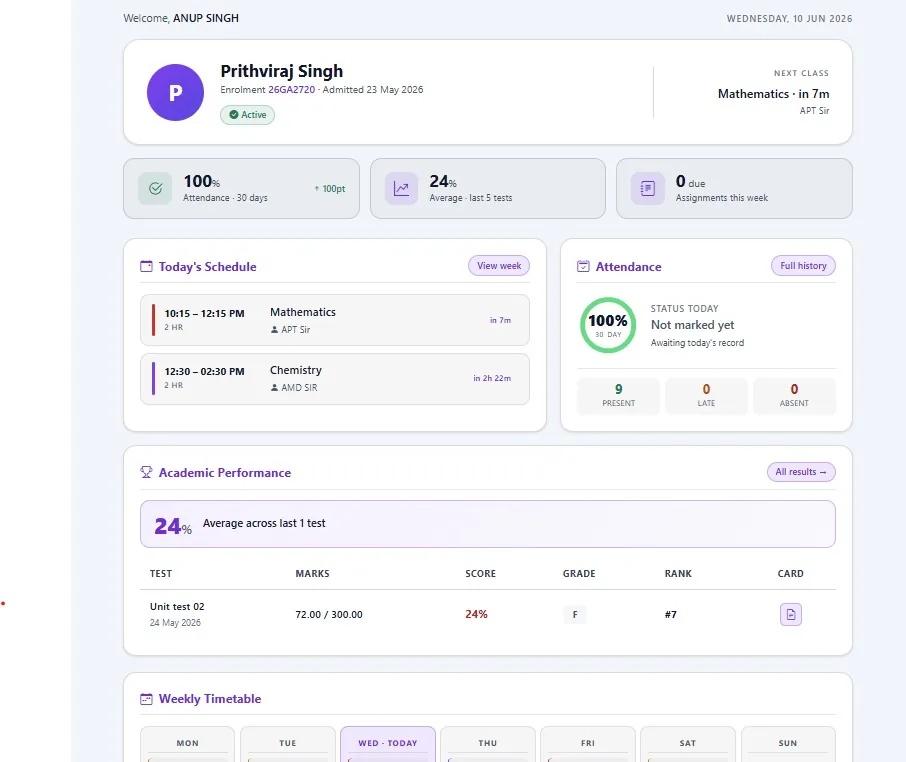
Task: Click the Unit test 02 test name
Action: 177,607
